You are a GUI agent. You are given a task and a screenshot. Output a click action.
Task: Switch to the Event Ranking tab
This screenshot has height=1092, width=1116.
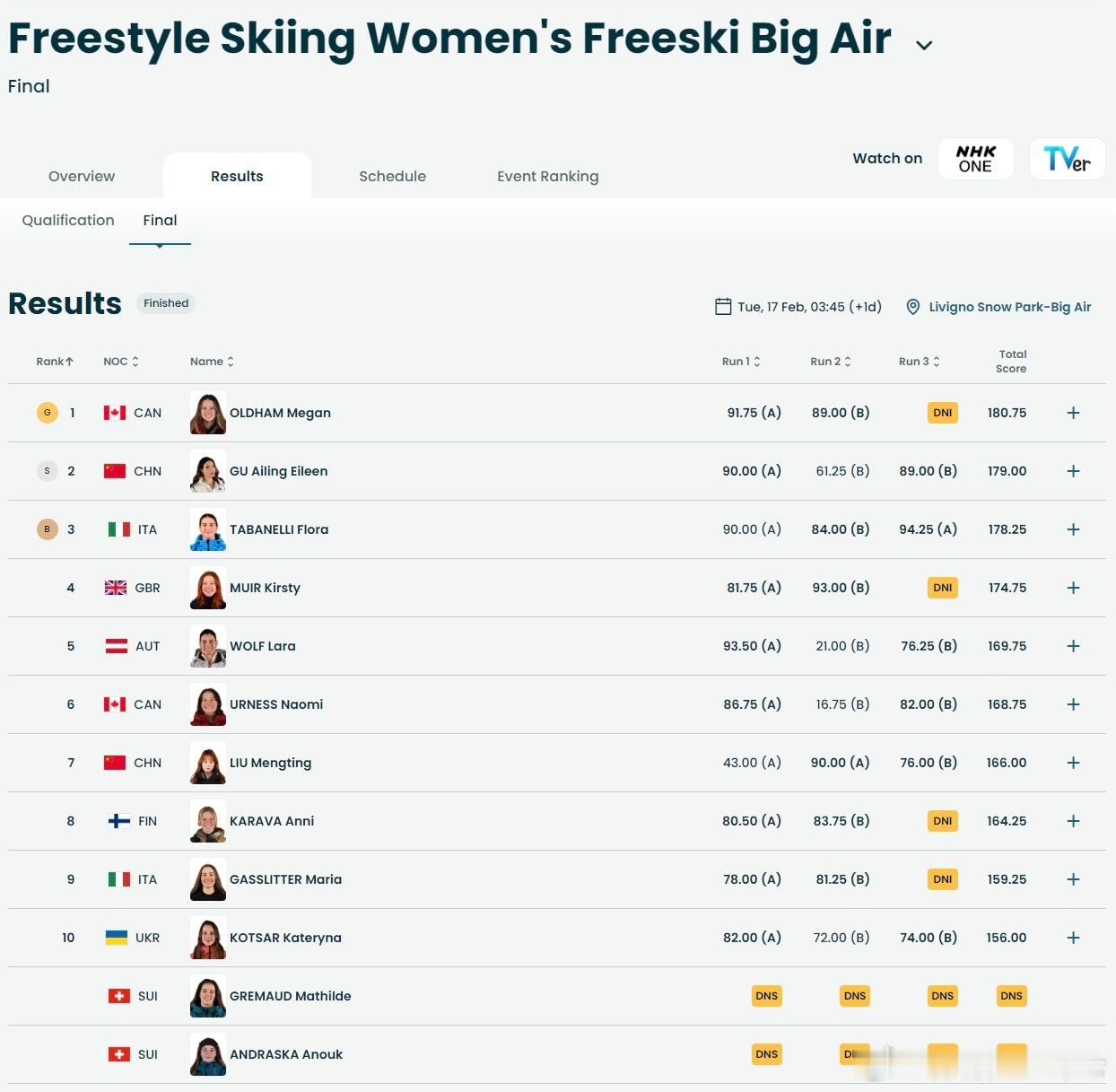coord(548,176)
